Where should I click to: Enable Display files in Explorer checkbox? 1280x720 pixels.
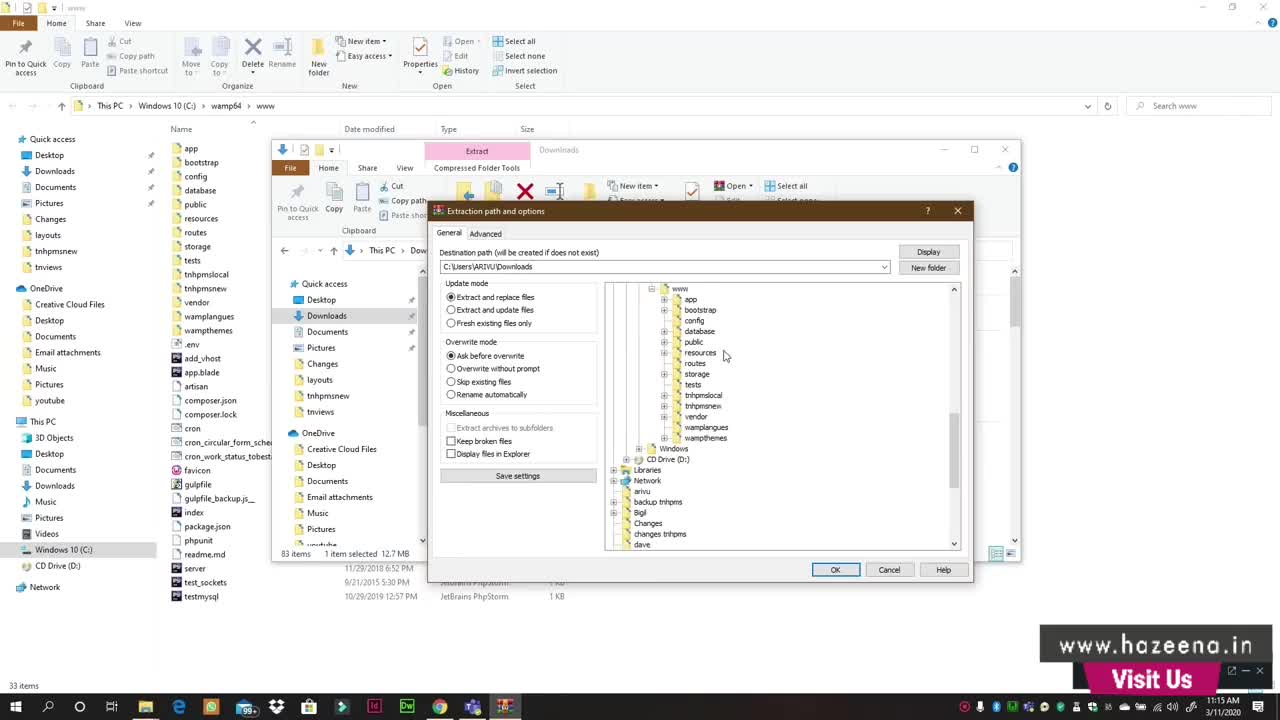[451, 454]
